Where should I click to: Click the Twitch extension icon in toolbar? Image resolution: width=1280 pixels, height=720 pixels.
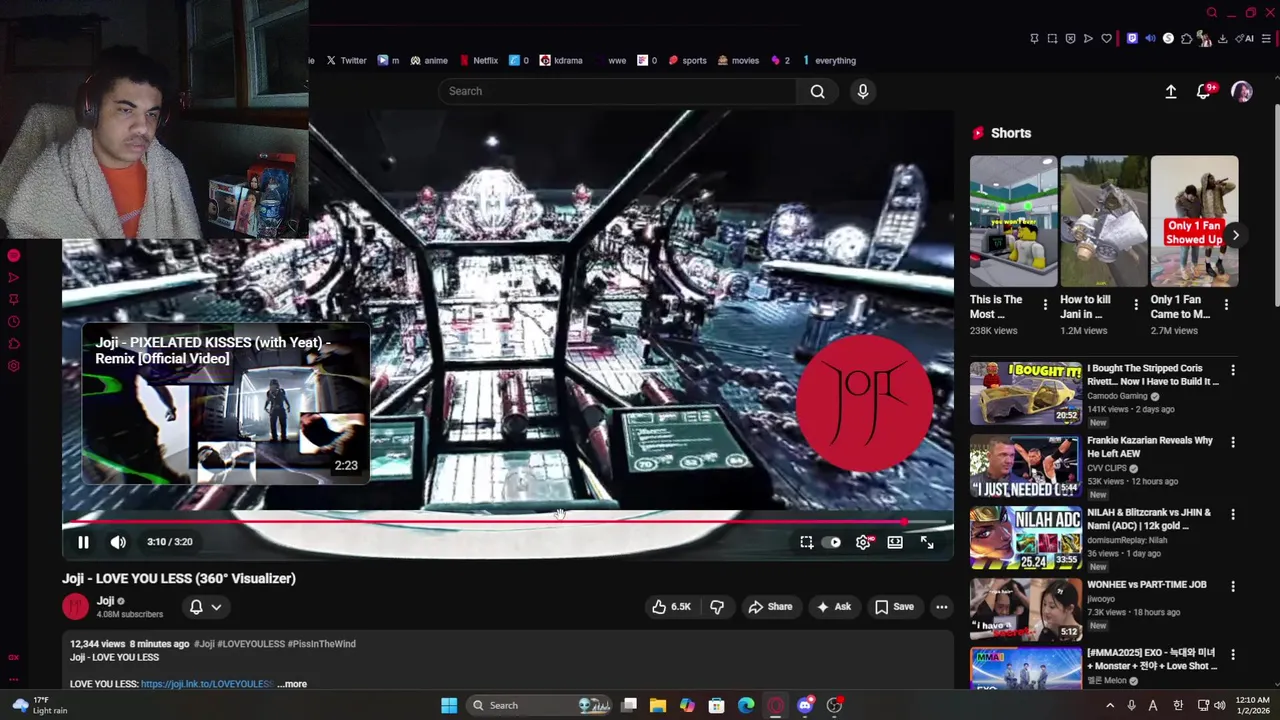1132,39
